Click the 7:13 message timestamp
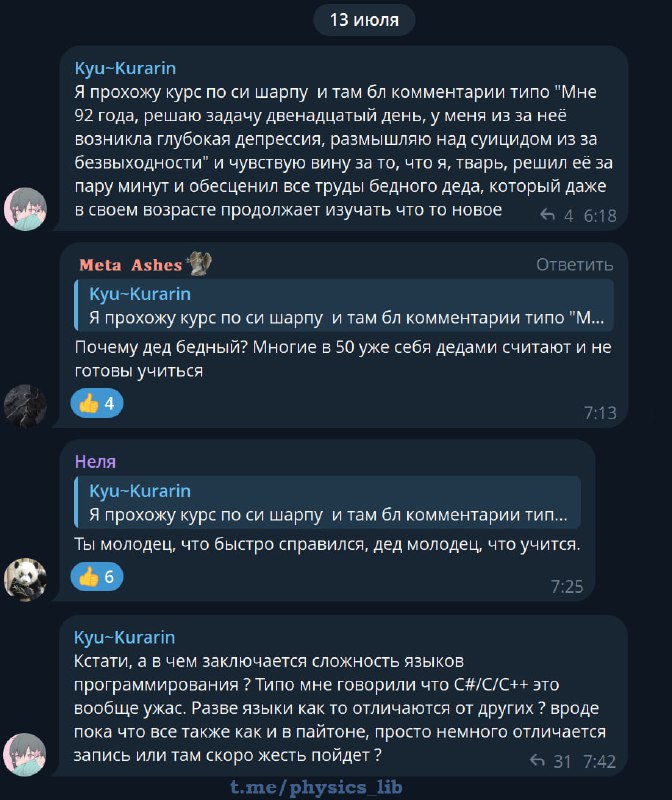This screenshot has width=672, height=800. [x=600, y=413]
